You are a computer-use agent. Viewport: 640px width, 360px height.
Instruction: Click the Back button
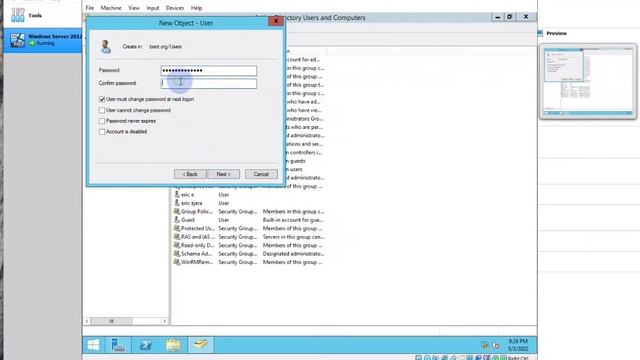click(190, 174)
